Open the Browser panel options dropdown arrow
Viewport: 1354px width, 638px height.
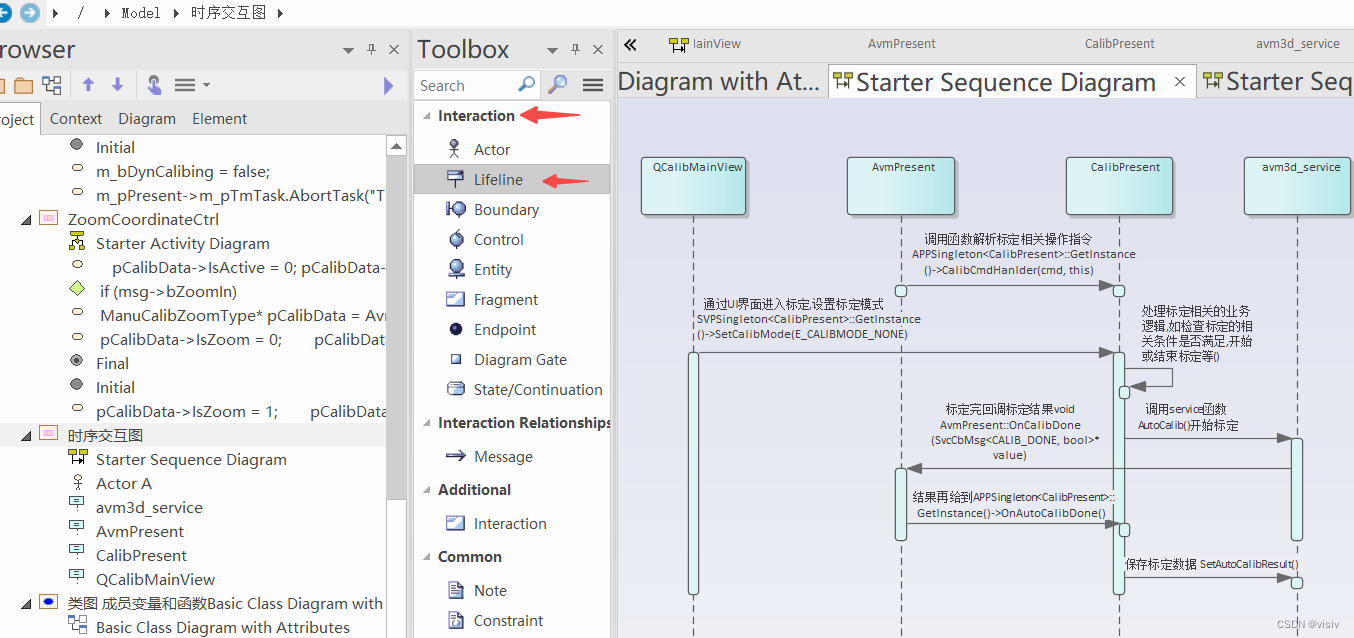(x=348, y=50)
